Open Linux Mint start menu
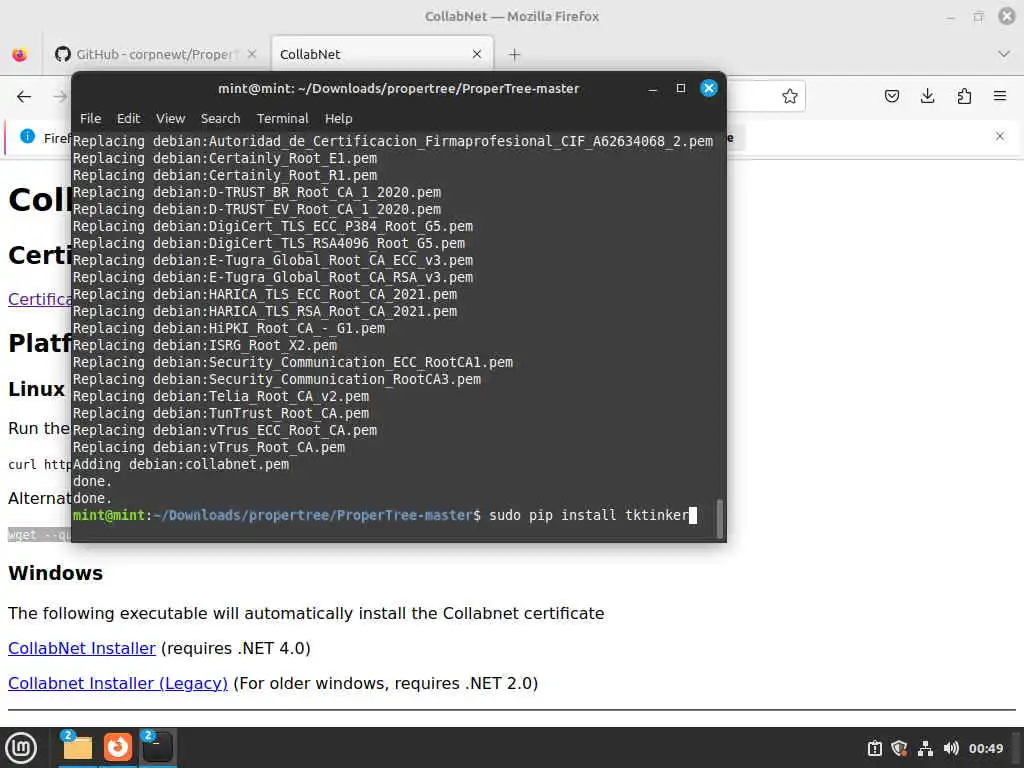 coord(22,748)
